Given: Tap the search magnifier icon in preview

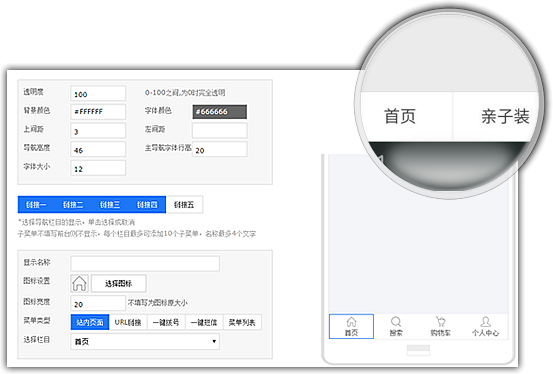Looking at the screenshot, I should (396, 322).
